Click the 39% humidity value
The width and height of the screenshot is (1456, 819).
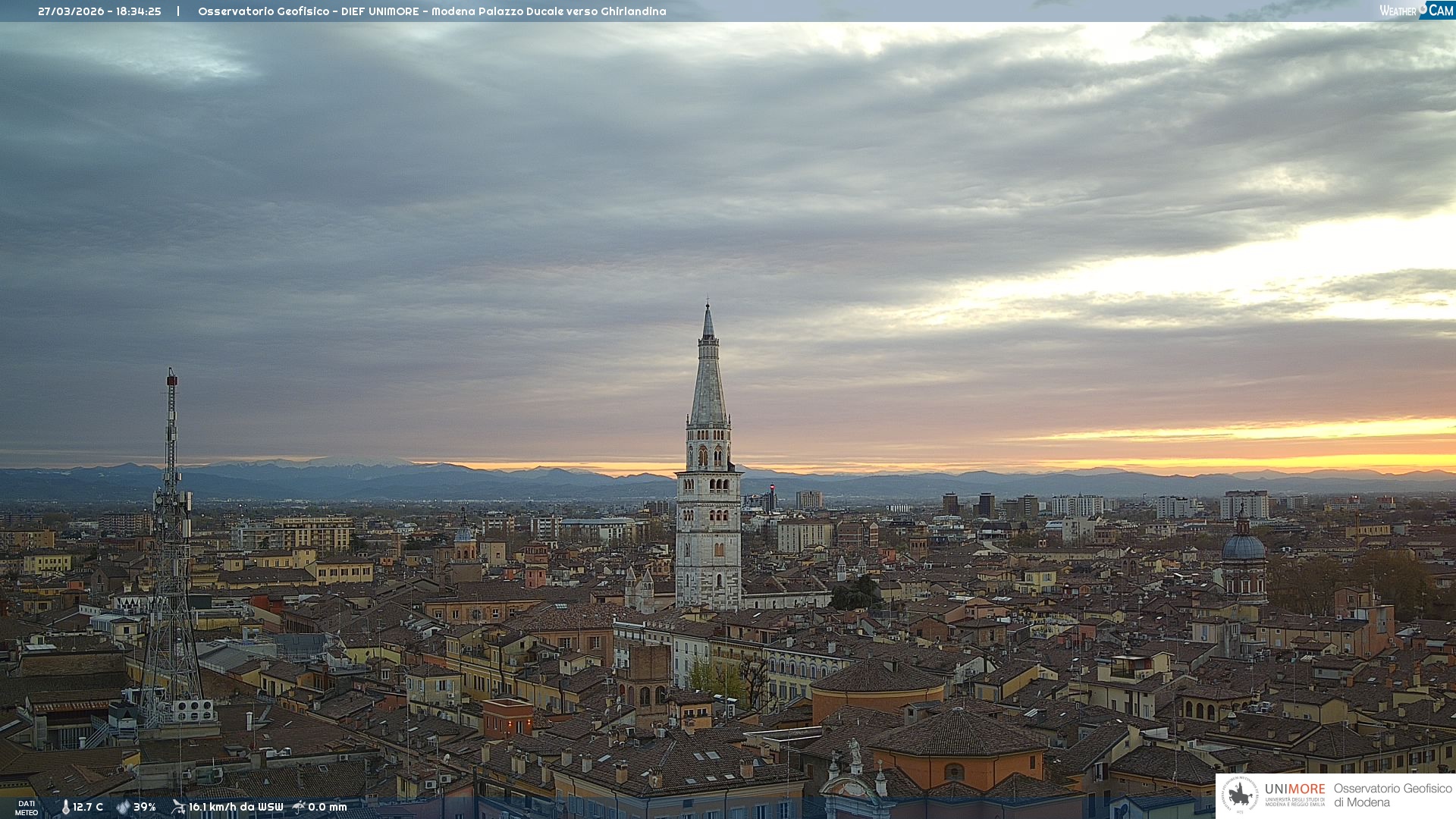(x=145, y=808)
